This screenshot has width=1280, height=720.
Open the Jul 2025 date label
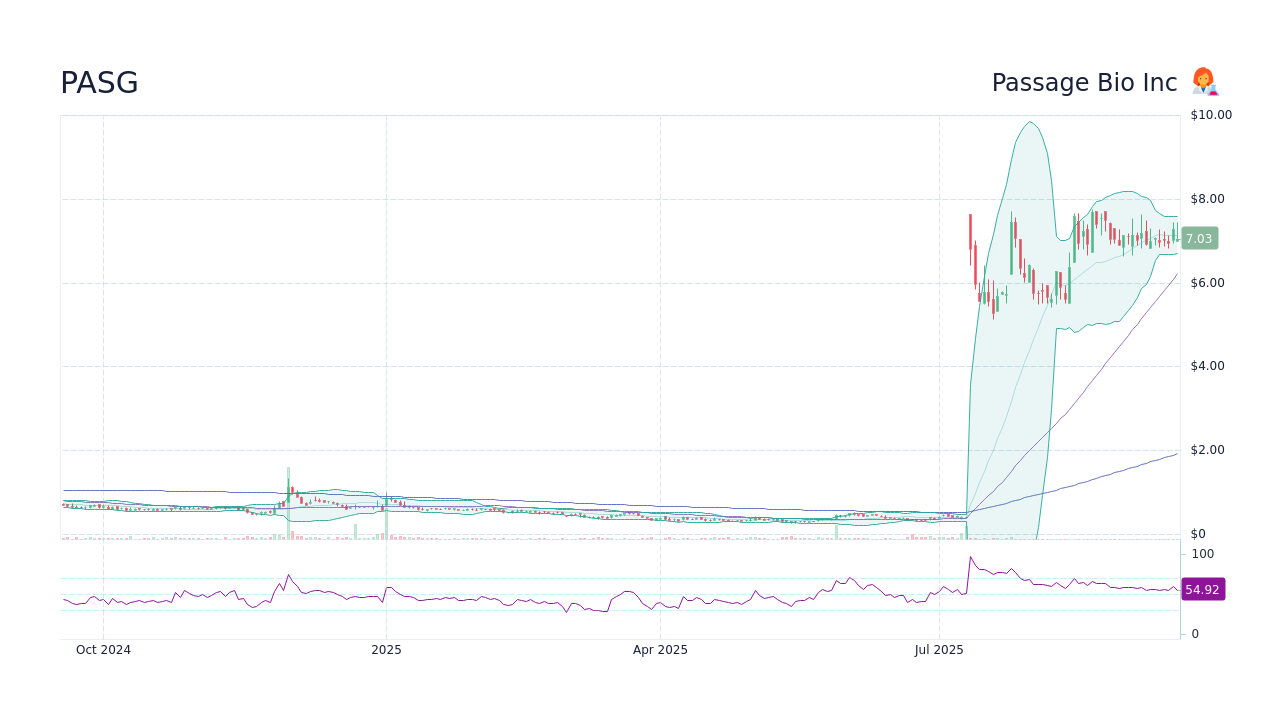click(938, 649)
